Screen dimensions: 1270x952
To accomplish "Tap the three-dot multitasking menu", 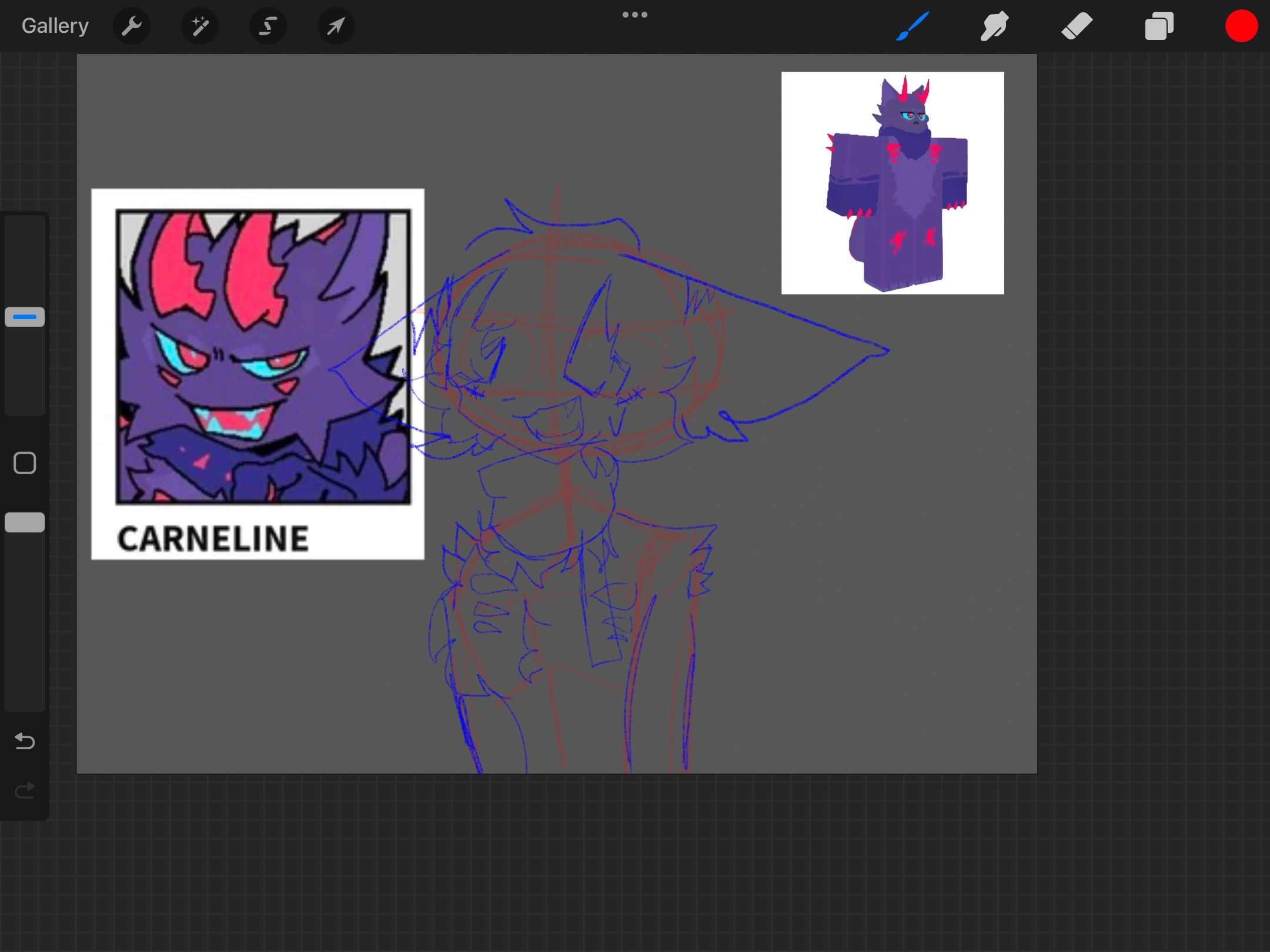I will (x=635, y=15).
